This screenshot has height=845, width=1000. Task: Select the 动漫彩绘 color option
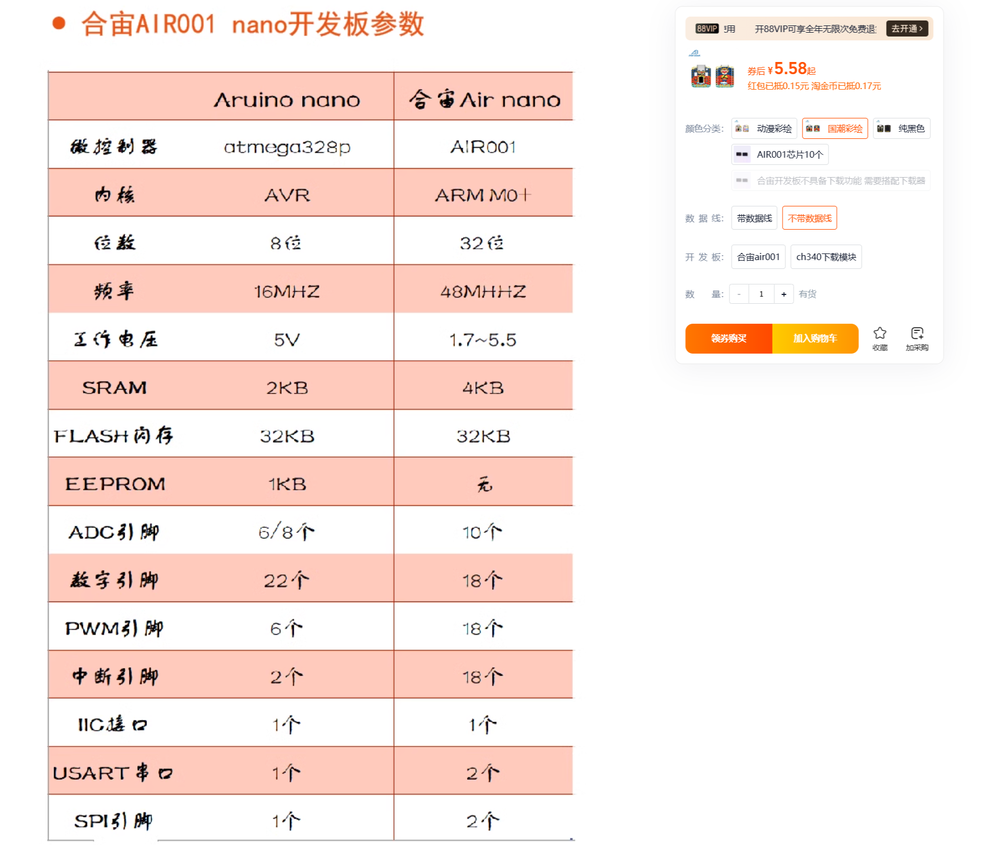point(764,129)
